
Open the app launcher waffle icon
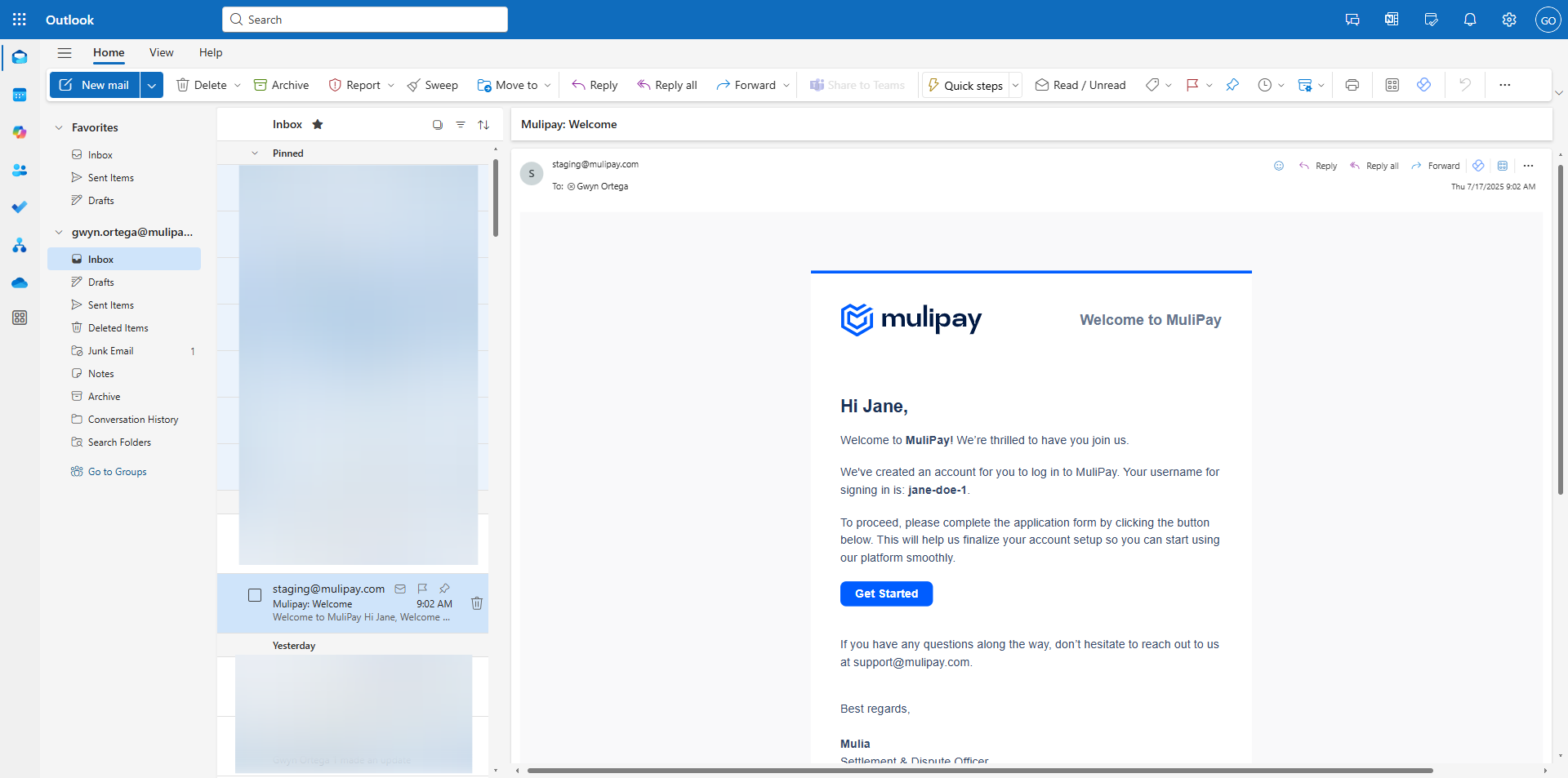(x=20, y=20)
